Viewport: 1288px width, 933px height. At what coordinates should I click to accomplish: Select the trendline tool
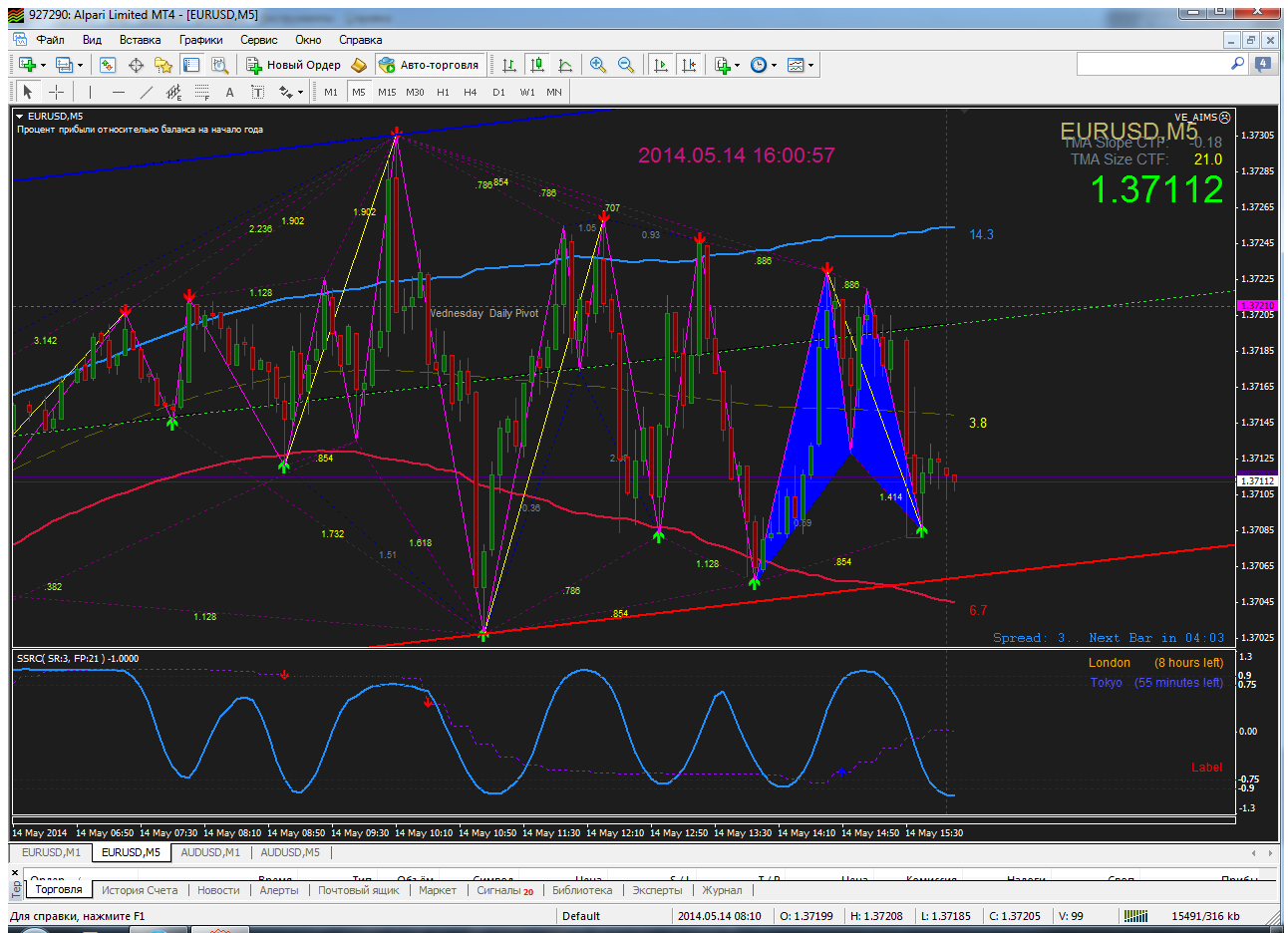click(x=147, y=92)
